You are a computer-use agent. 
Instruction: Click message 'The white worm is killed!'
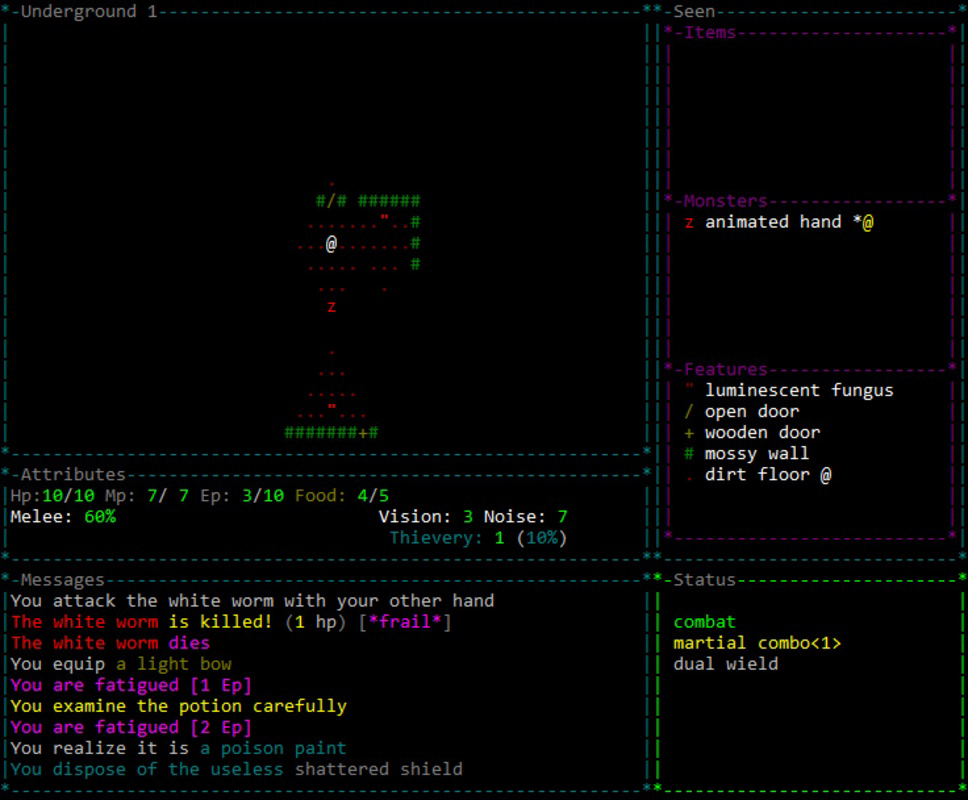(x=141, y=622)
